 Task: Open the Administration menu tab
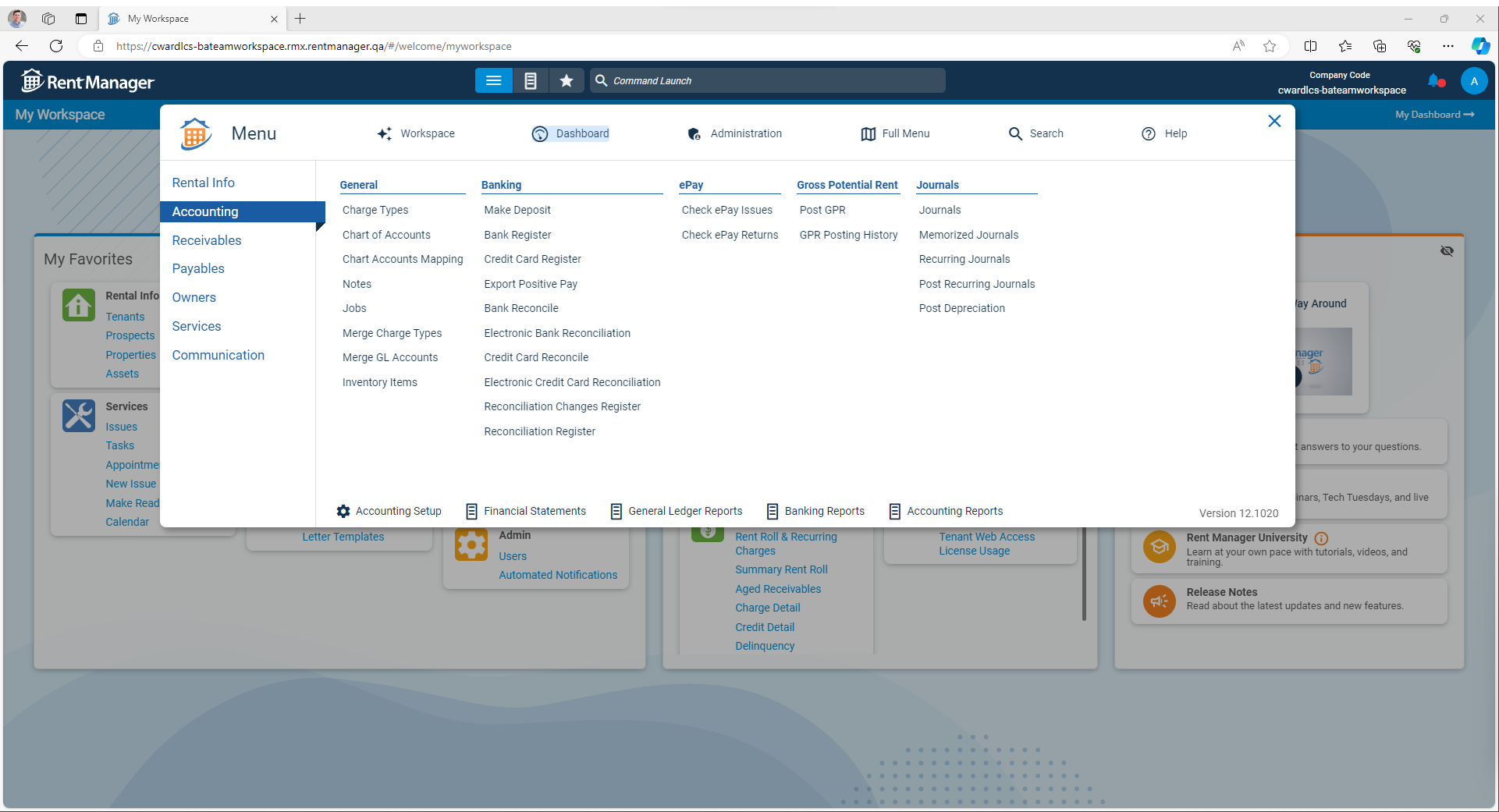pos(734,133)
